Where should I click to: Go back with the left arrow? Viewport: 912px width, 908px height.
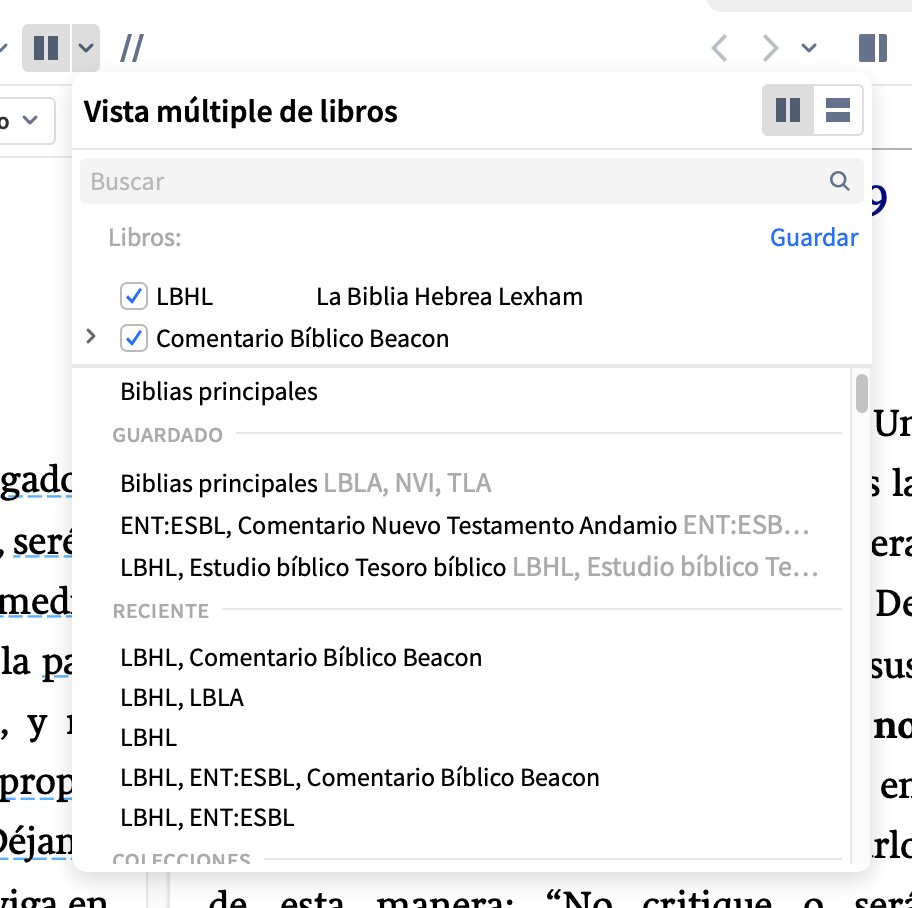click(x=719, y=48)
